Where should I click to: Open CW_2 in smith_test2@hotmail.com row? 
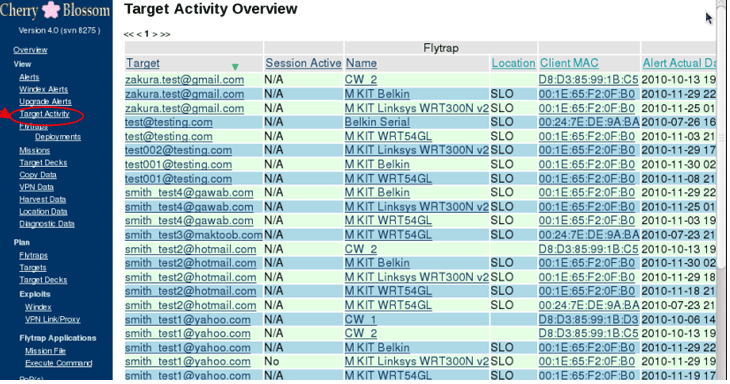point(361,249)
